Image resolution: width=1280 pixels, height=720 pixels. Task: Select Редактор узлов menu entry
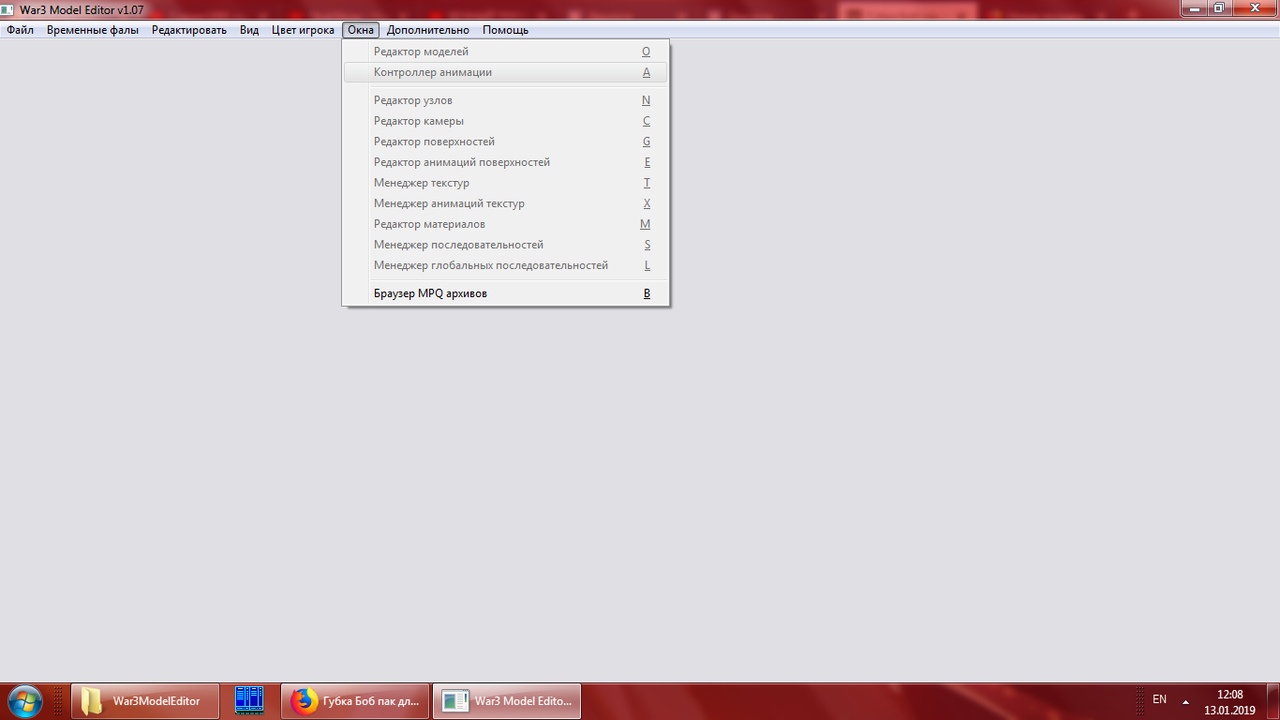tap(413, 101)
